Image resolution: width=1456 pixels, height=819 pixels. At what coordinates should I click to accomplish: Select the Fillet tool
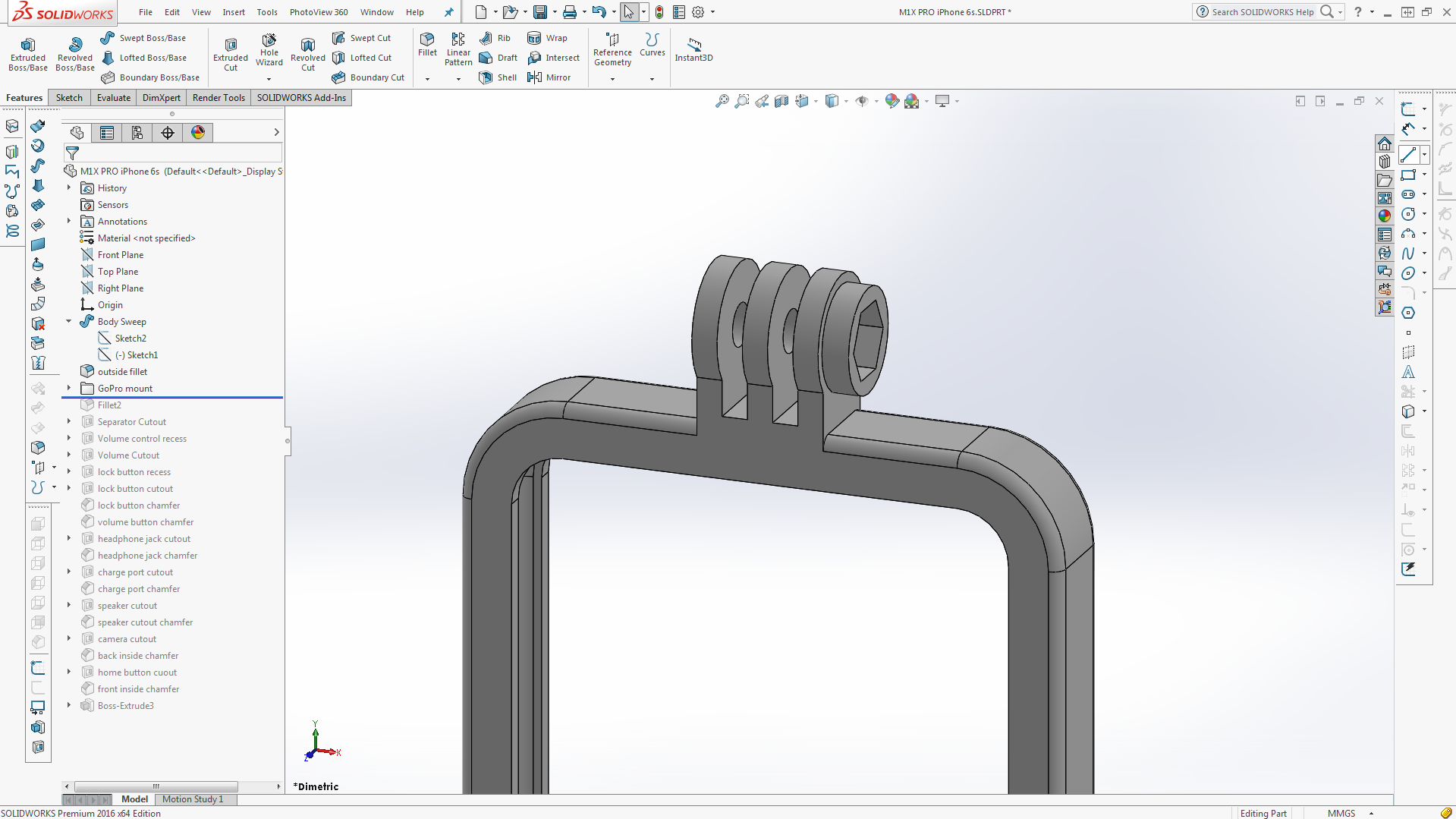(427, 45)
